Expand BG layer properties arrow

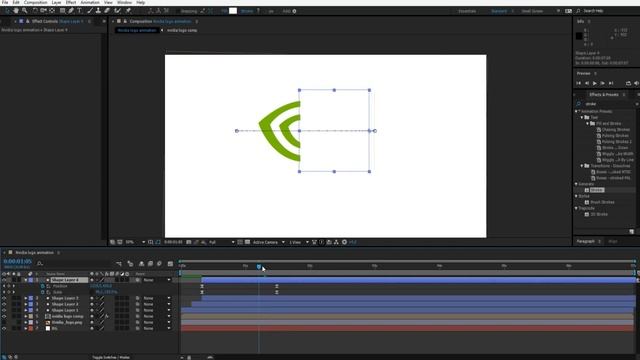[x=26, y=328]
